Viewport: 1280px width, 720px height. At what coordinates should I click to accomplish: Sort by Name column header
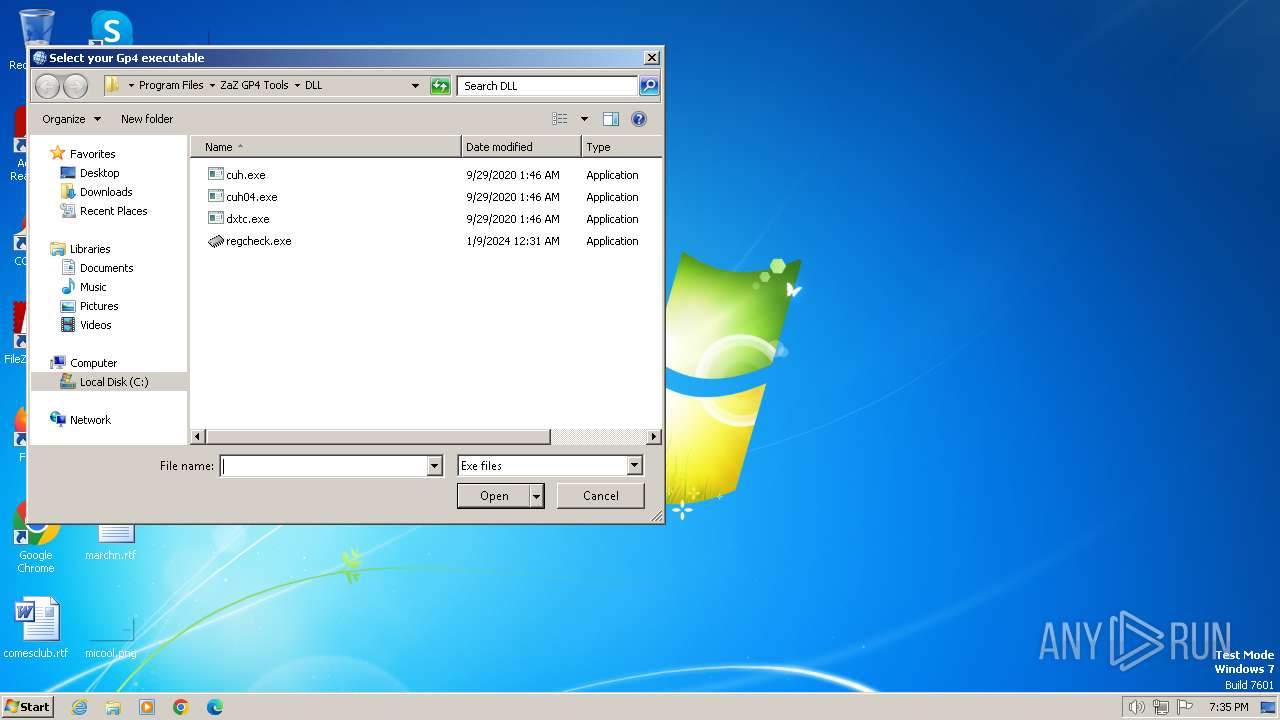pos(326,147)
